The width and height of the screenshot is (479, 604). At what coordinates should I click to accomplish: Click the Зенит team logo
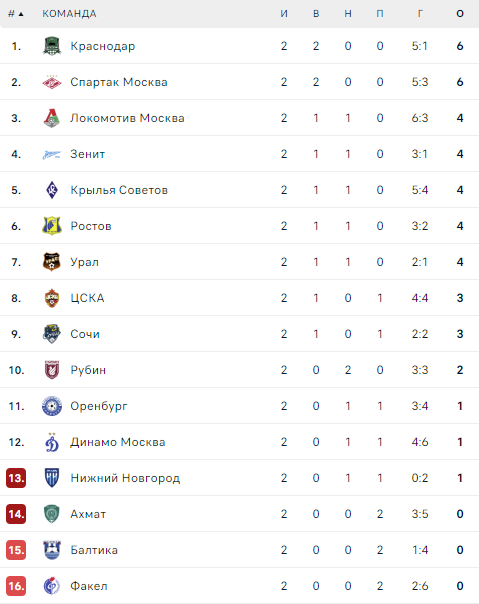[52, 154]
